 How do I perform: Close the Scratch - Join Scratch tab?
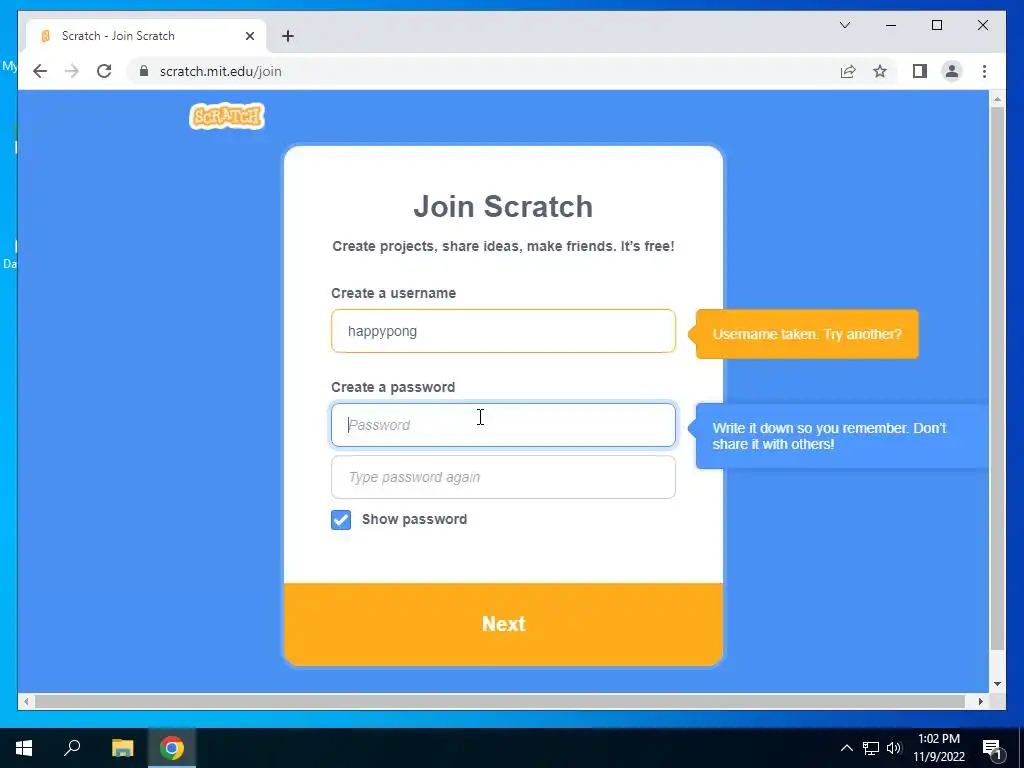point(249,36)
